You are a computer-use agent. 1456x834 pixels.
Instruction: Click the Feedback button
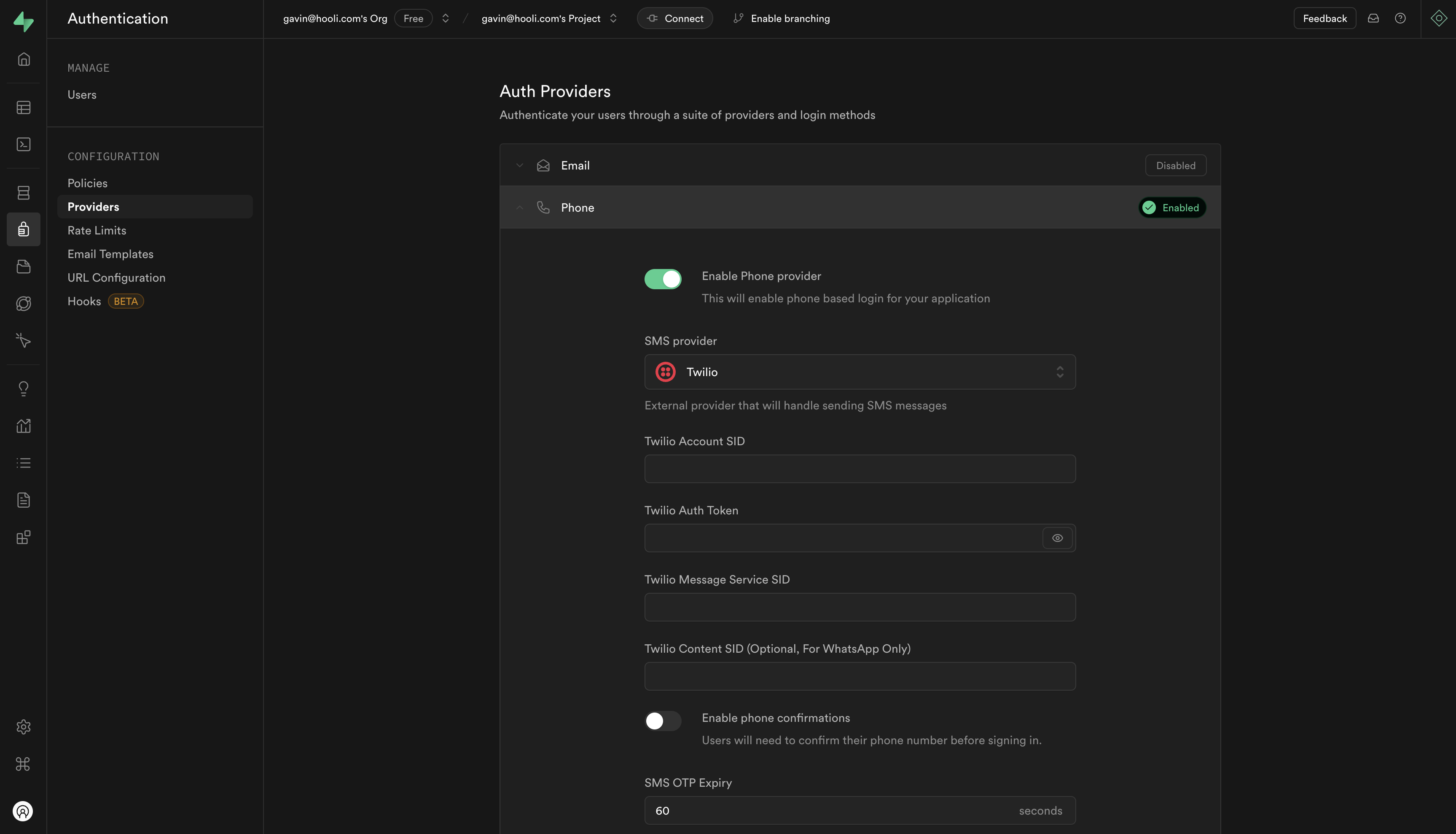pyautogui.click(x=1324, y=18)
